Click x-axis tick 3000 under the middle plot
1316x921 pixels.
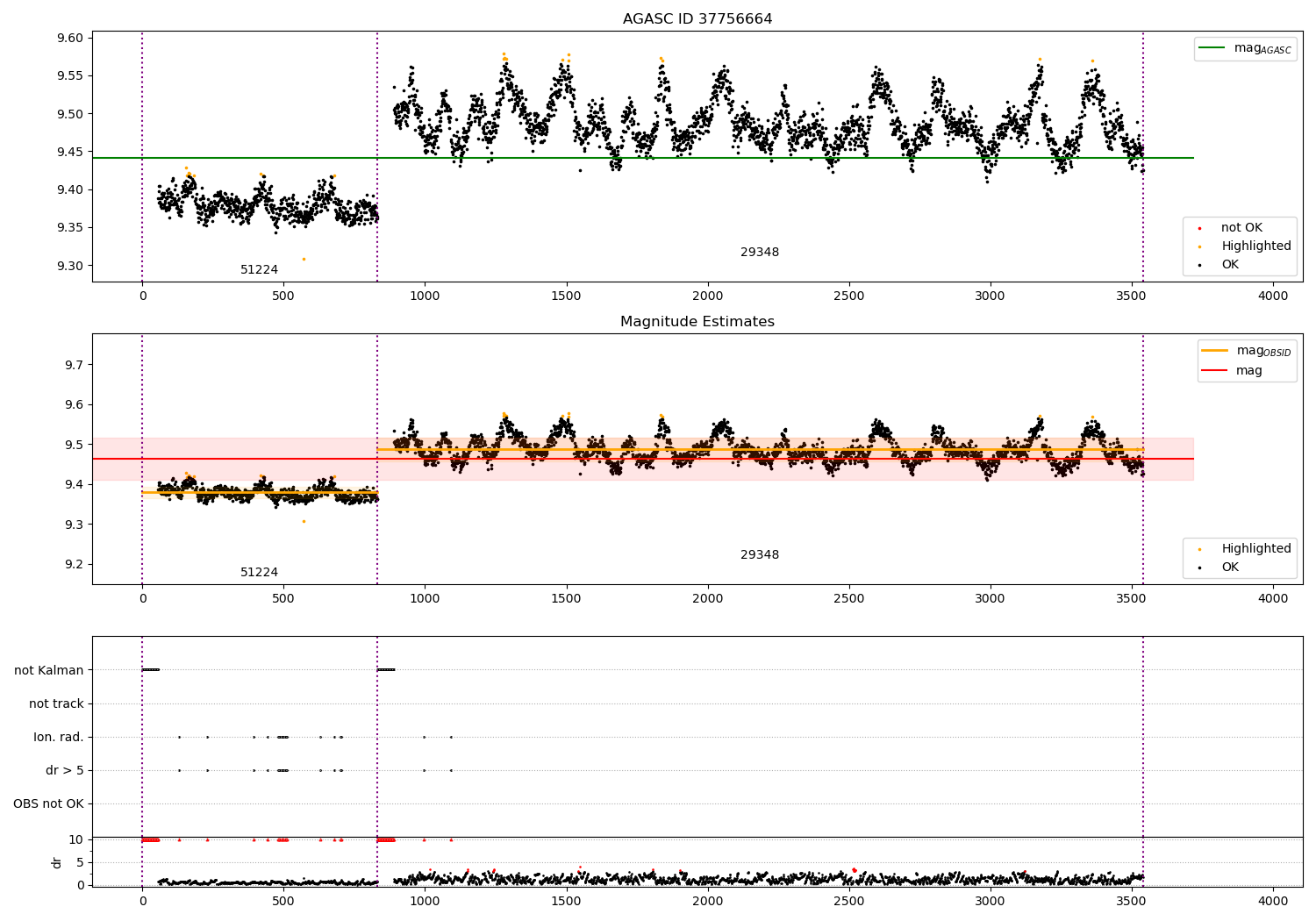(991, 599)
